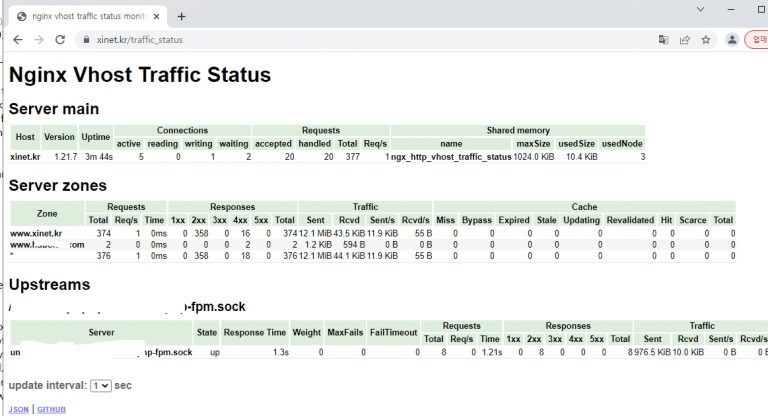Open the GITHUB link

(50, 409)
